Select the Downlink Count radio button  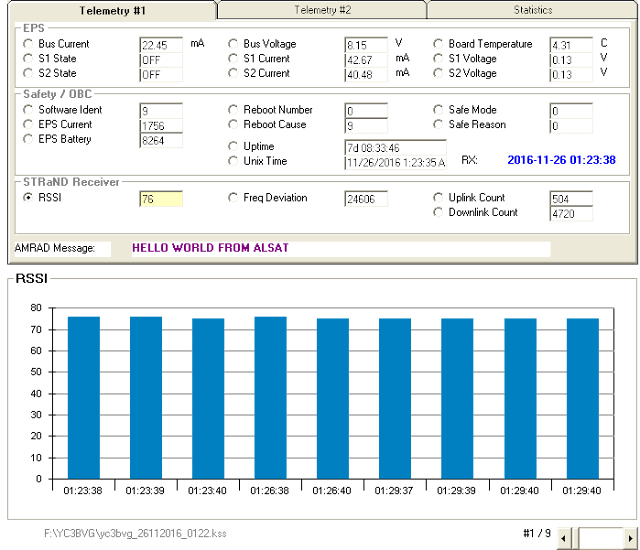coord(438,212)
